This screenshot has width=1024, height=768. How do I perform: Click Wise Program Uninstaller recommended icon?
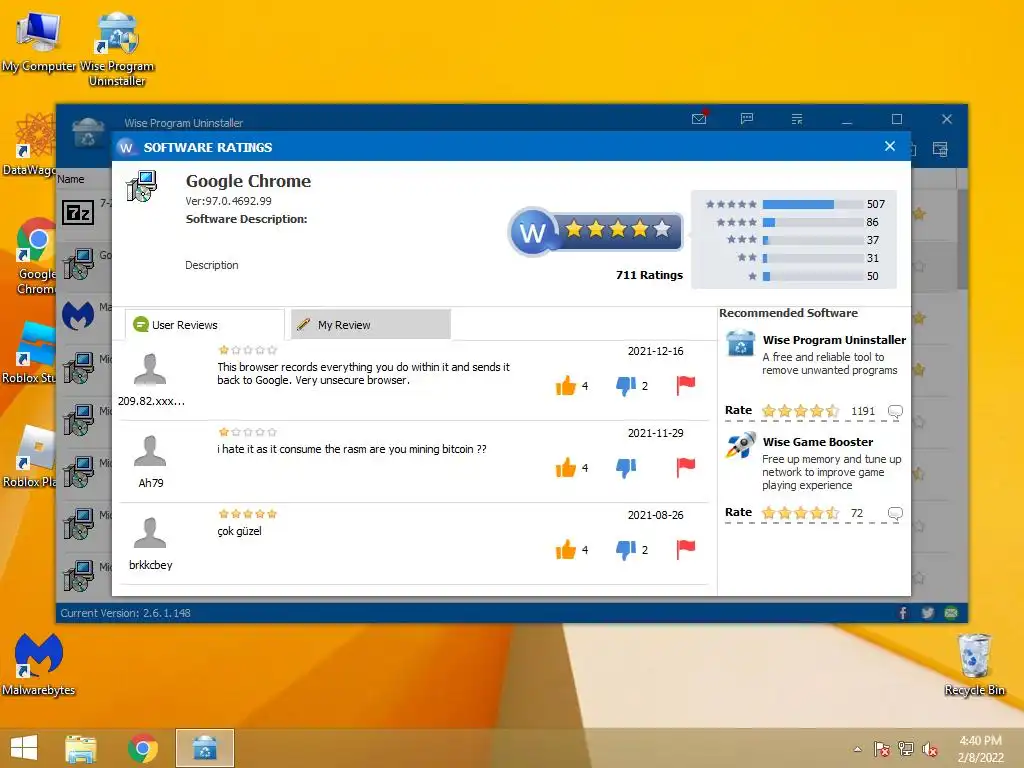pyautogui.click(x=741, y=344)
